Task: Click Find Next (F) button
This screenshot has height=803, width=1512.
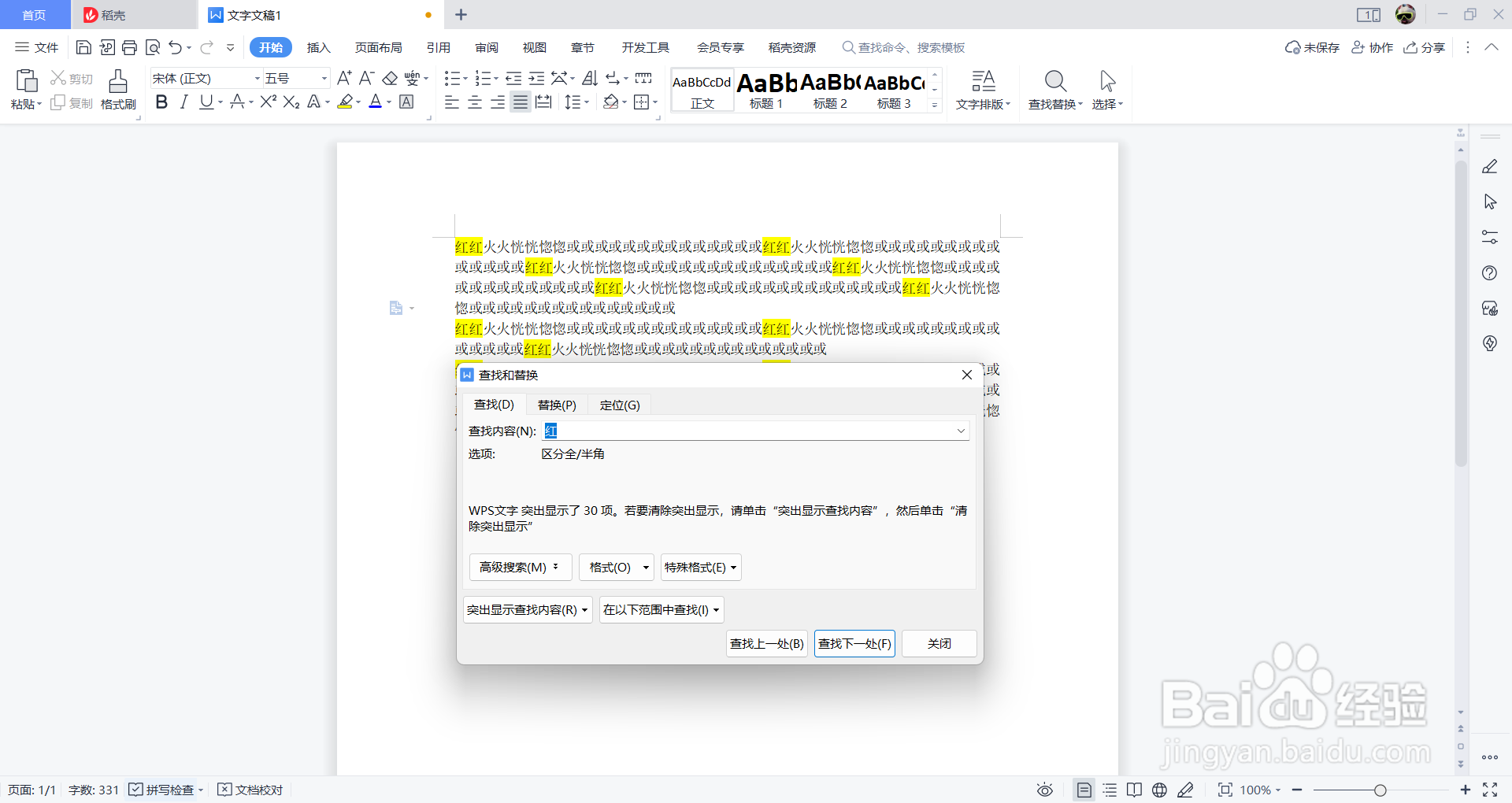Action: point(854,644)
